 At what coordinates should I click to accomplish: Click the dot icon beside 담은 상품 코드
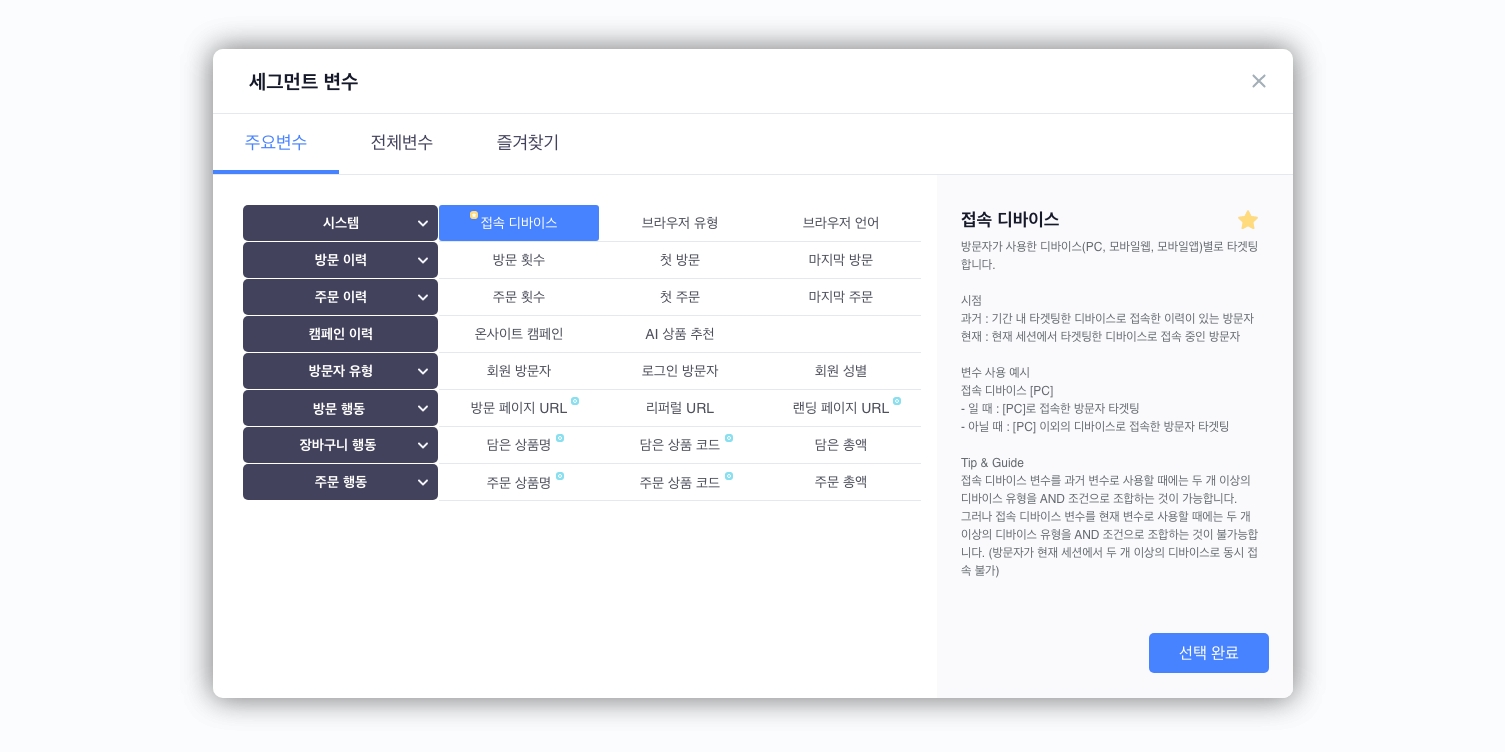point(729,438)
